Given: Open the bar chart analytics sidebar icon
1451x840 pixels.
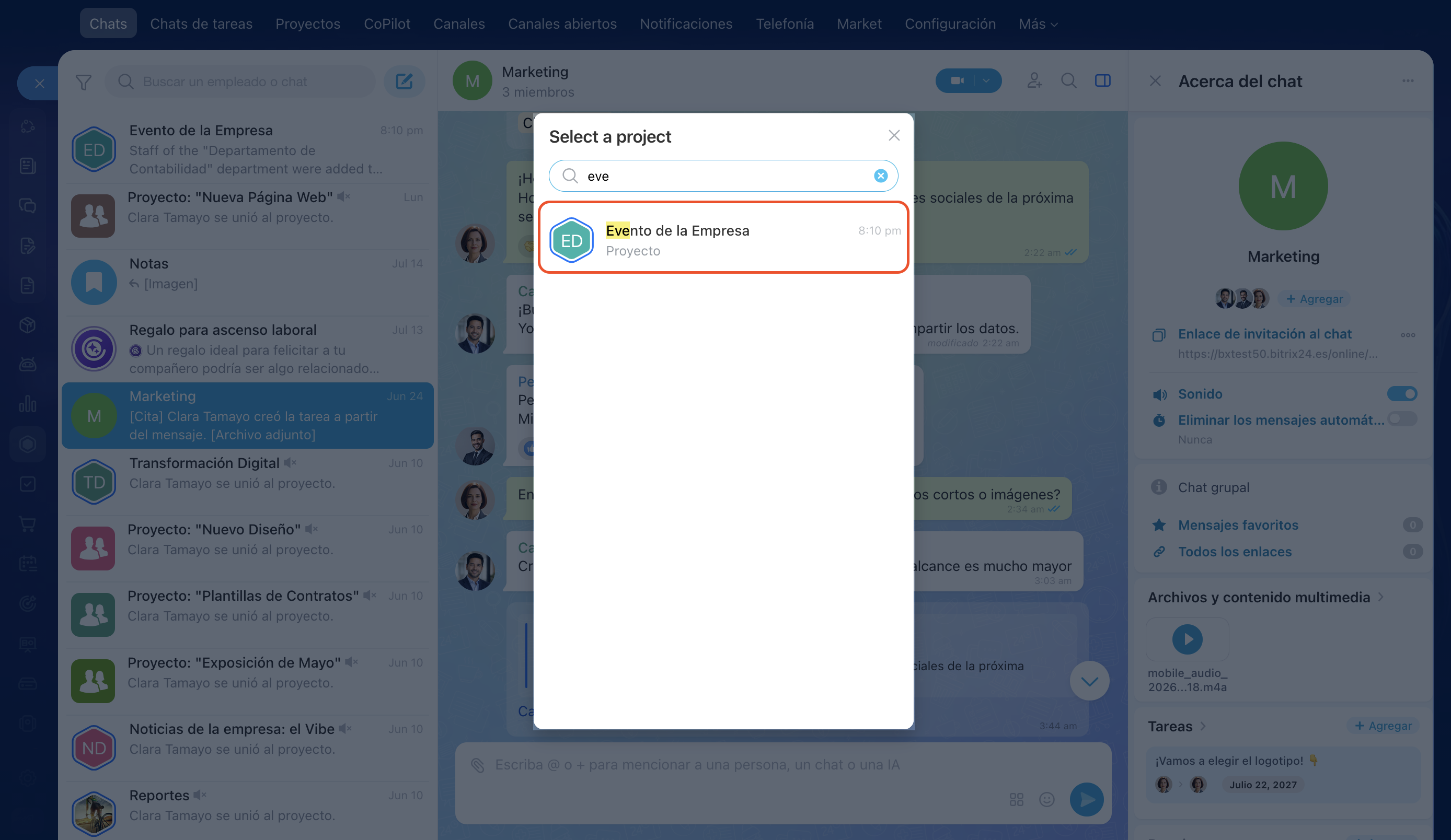Looking at the screenshot, I should (28, 404).
